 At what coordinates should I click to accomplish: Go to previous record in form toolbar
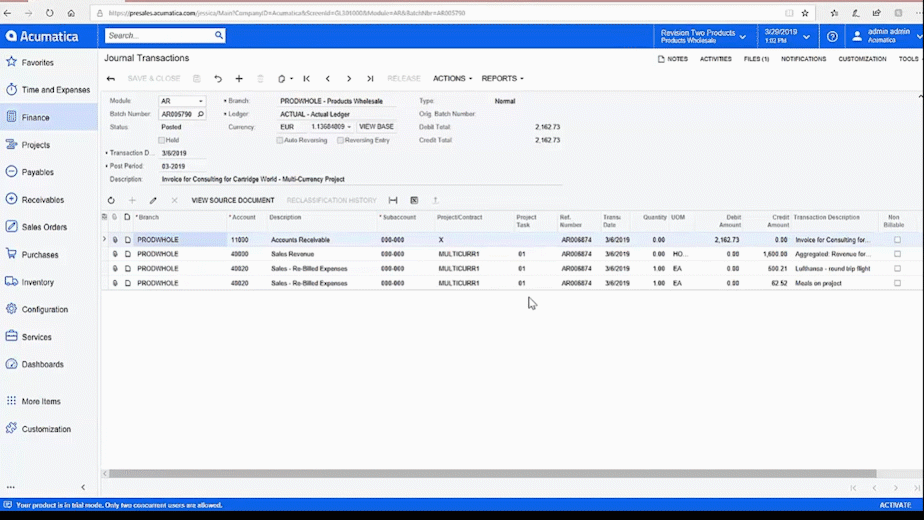tap(328, 78)
